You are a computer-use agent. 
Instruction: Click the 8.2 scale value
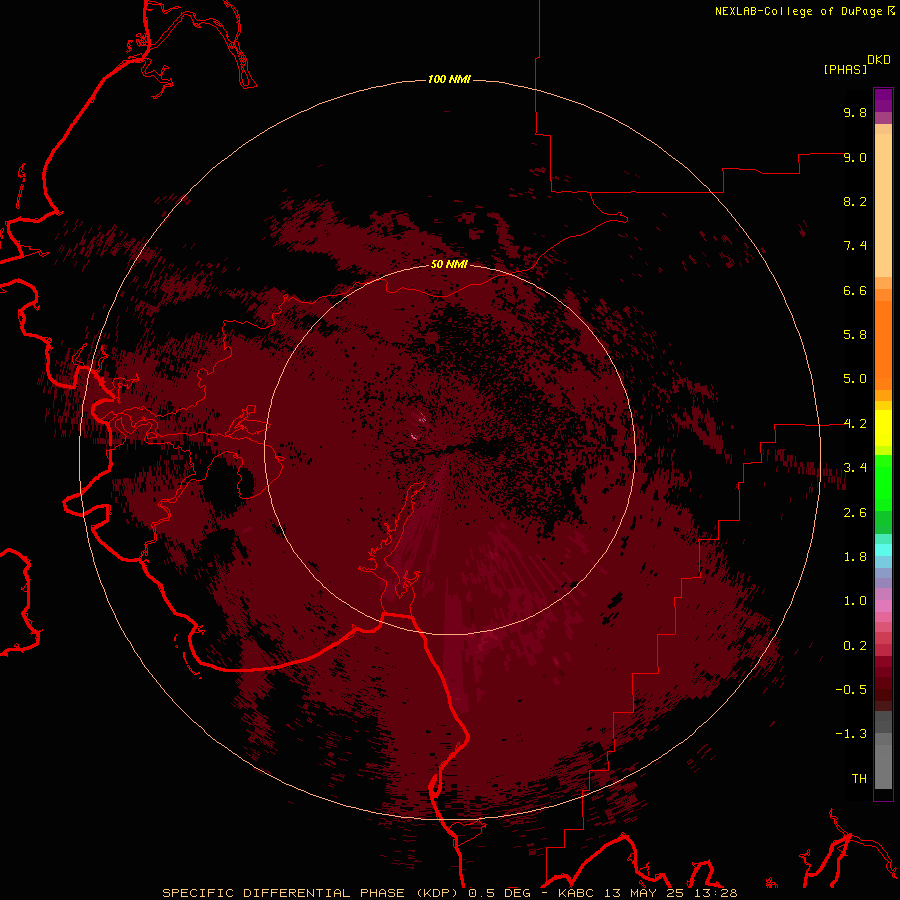tap(855, 201)
